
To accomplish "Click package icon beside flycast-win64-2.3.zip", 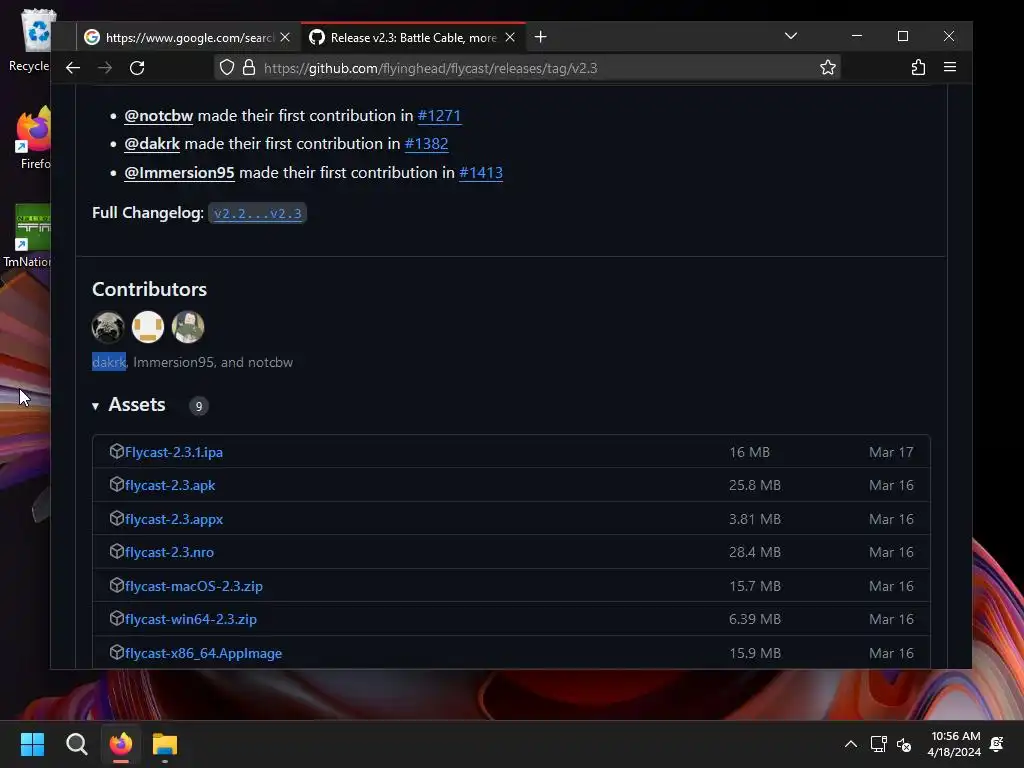I will coord(117,618).
